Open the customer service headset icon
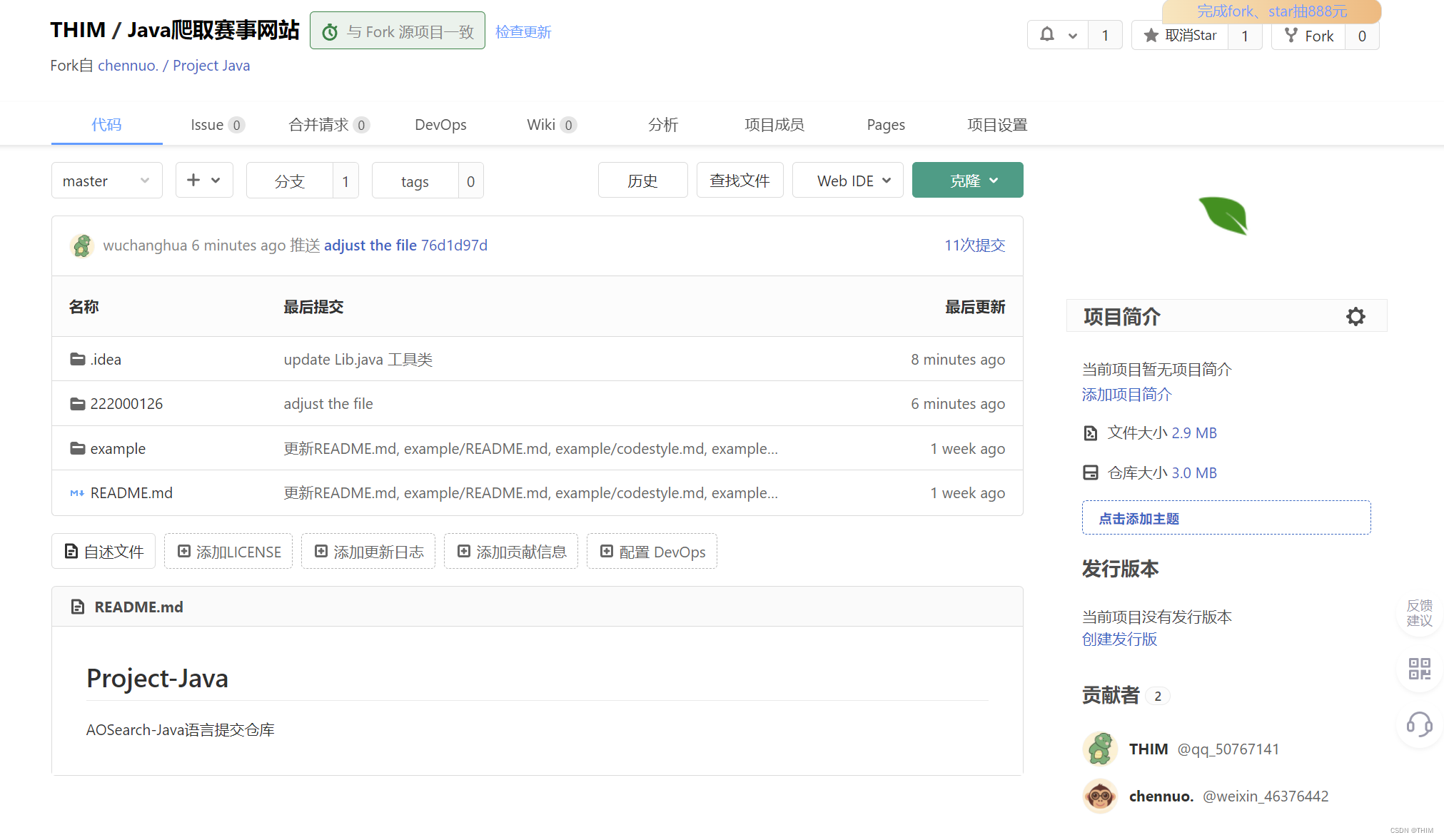 click(1419, 724)
